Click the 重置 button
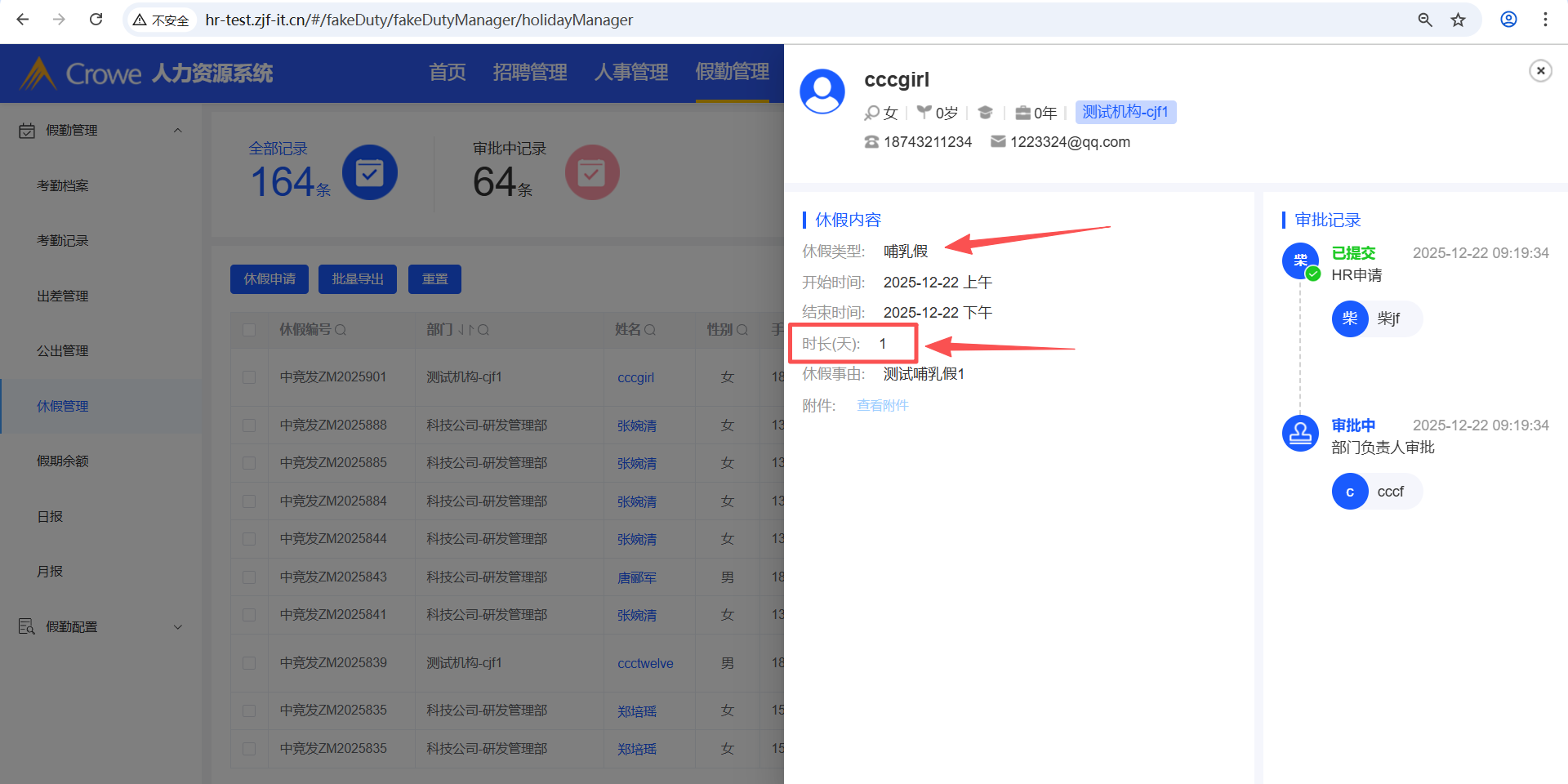Screen dimensions: 1568x784 tap(434, 279)
